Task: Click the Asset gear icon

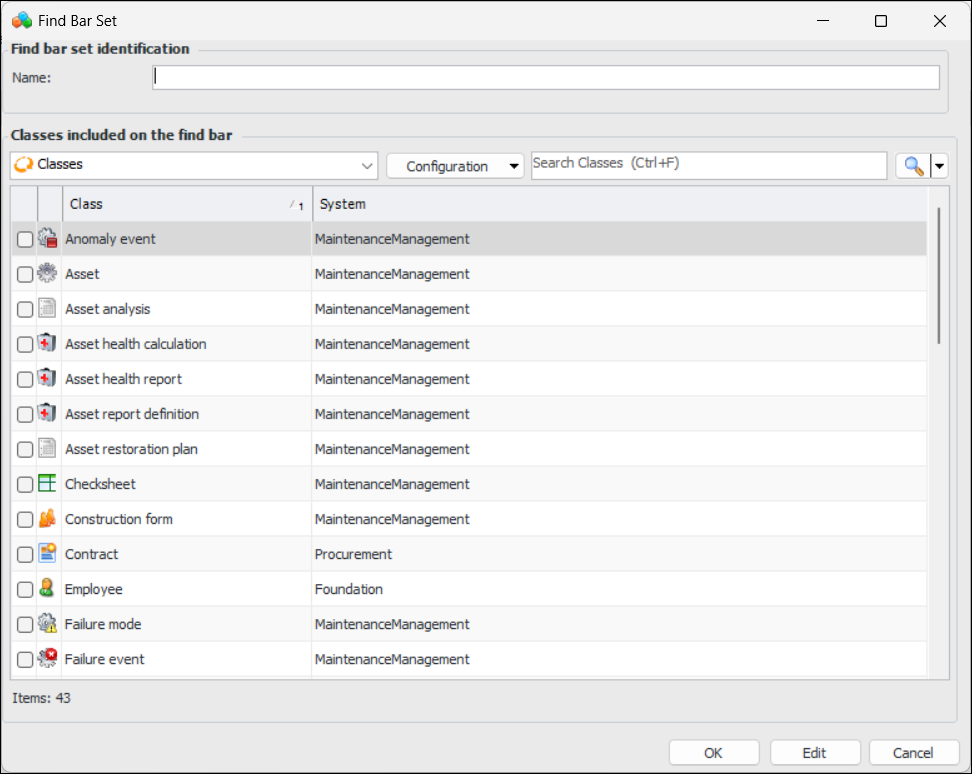Action: click(x=47, y=274)
